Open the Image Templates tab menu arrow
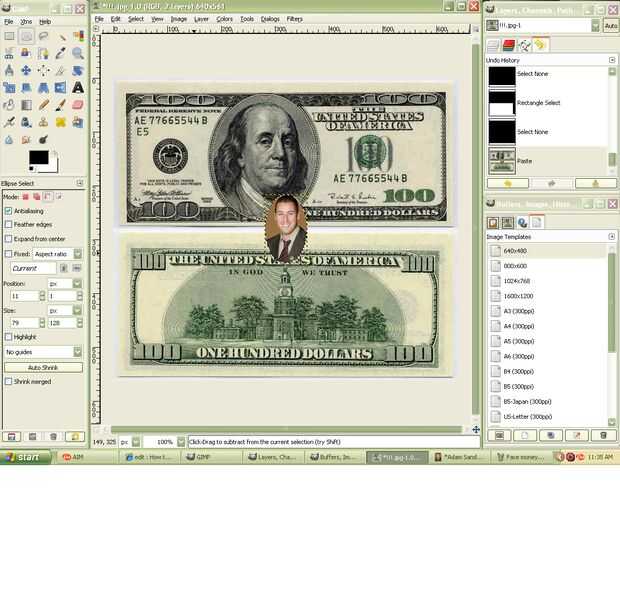The height and width of the screenshot is (604, 620). pos(612,236)
